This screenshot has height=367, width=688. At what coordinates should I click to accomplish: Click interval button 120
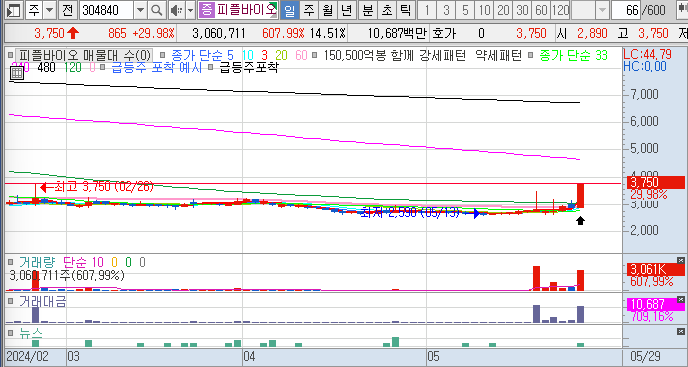pos(560,10)
